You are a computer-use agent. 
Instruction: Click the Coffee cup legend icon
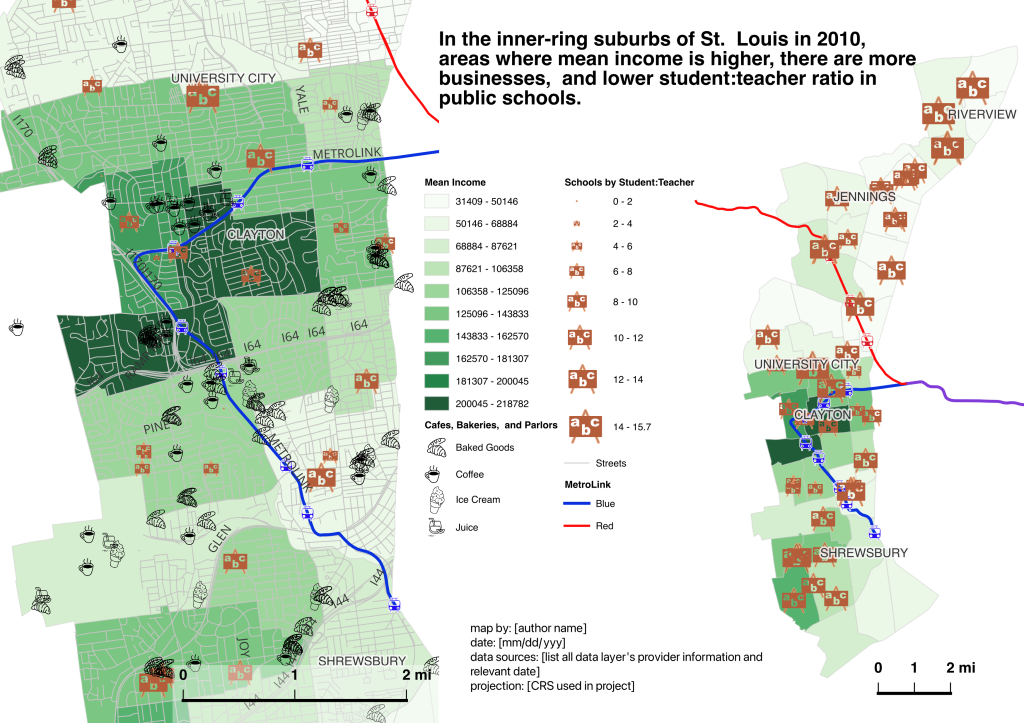pos(435,474)
